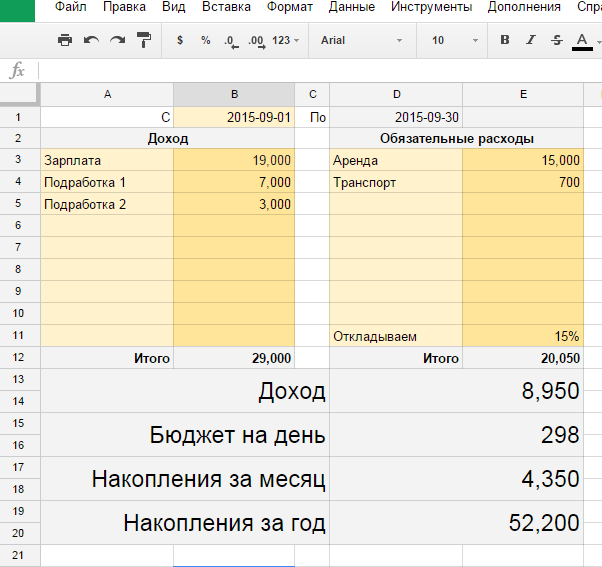Image resolution: width=602 pixels, height=567 pixels.
Task: Select the Накопления за год label
Action: click(185, 522)
